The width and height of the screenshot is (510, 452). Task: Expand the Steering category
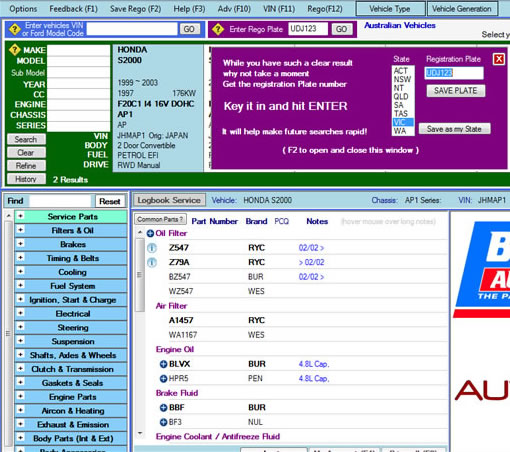point(20,327)
